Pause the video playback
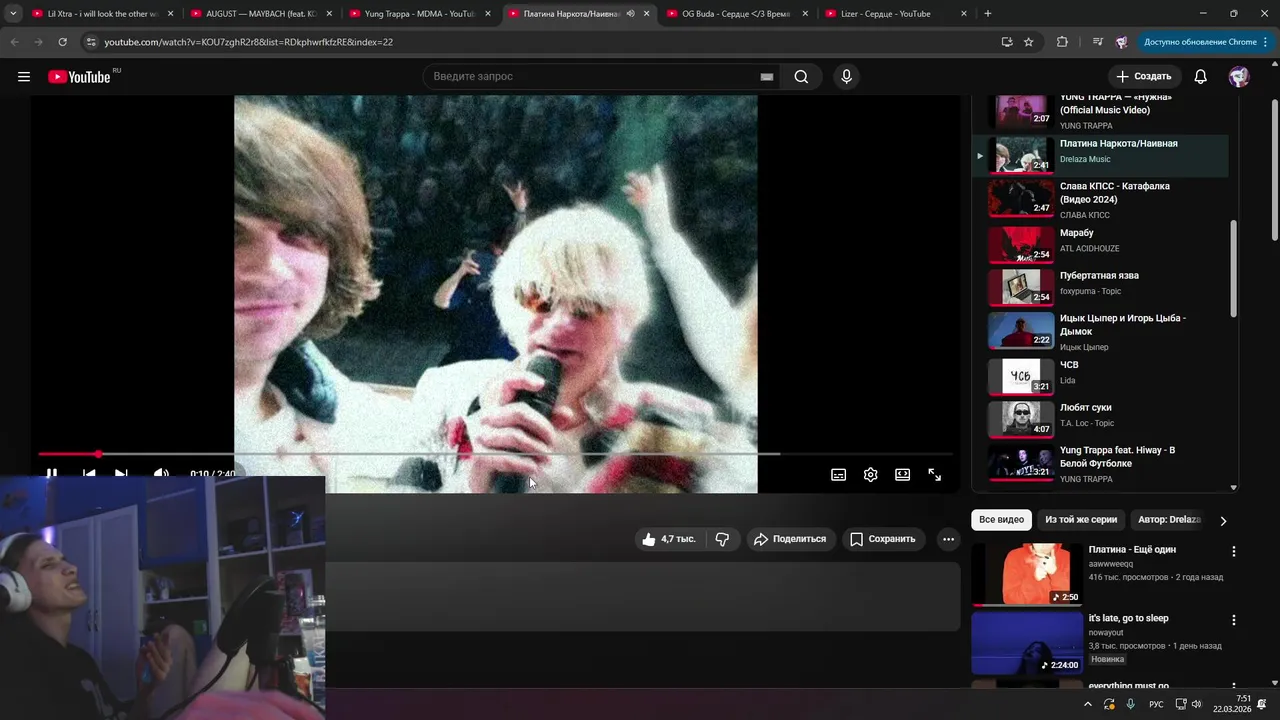Screen dimensions: 1280x720 pos(52,474)
